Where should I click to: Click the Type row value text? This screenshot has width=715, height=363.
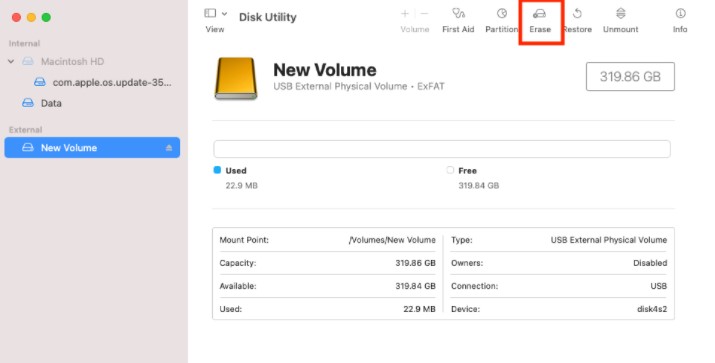coord(609,240)
